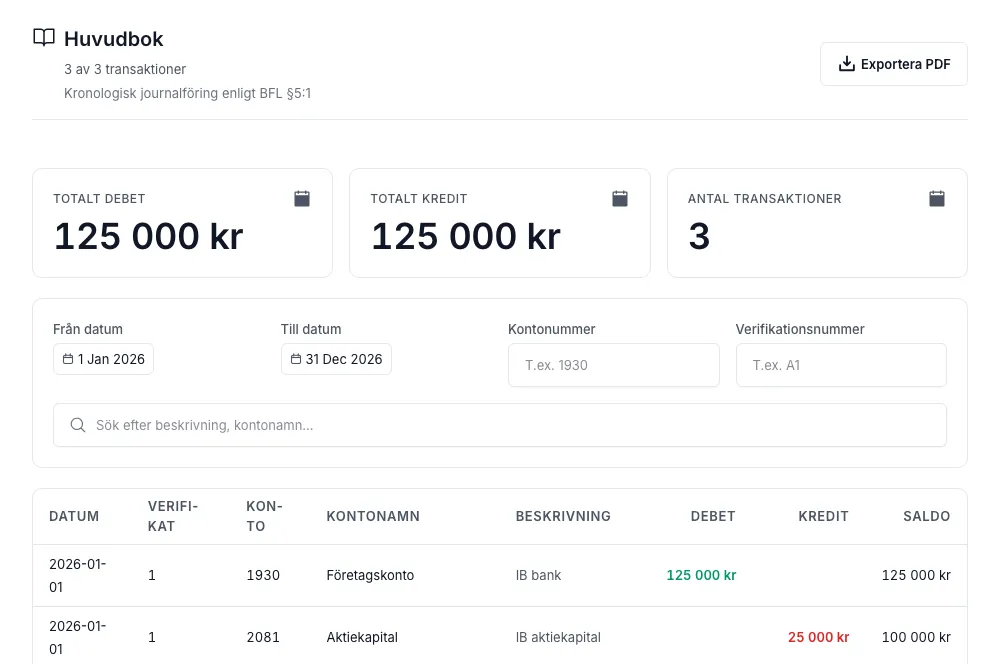Focus the Verifikationsnummer input field

point(841,365)
